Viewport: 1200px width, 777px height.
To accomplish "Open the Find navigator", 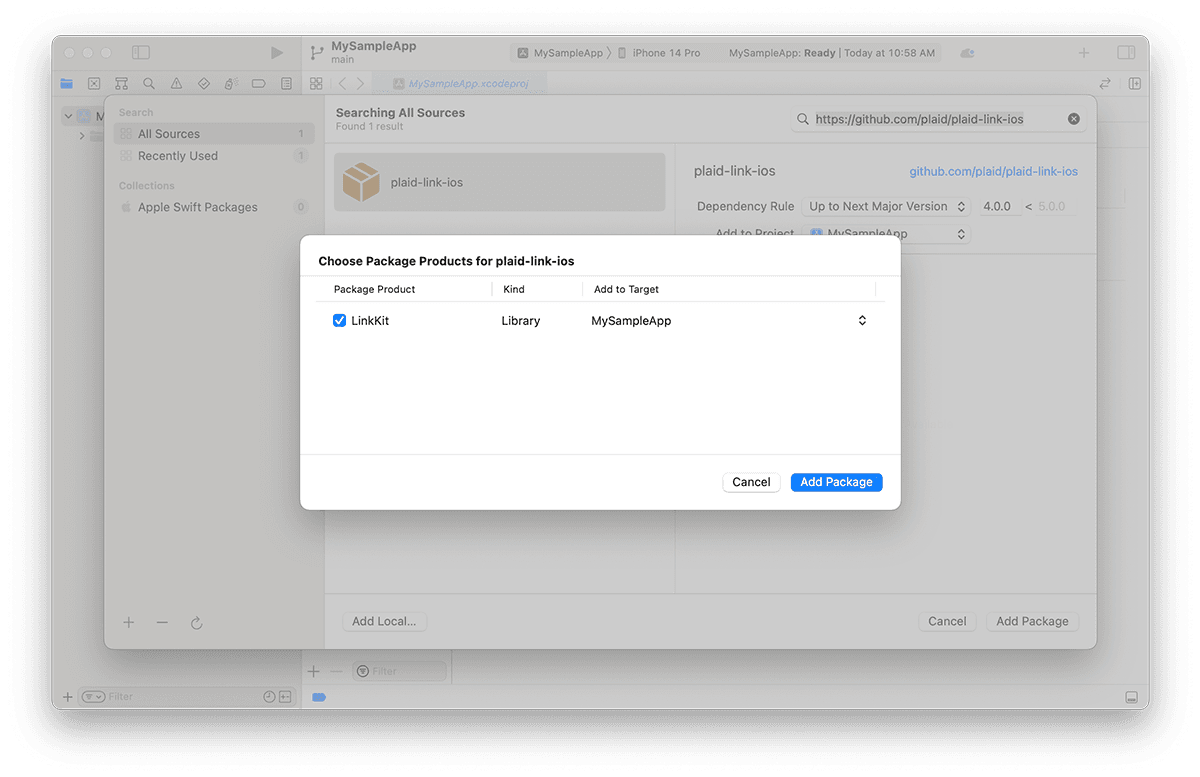I will pyautogui.click(x=149, y=84).
